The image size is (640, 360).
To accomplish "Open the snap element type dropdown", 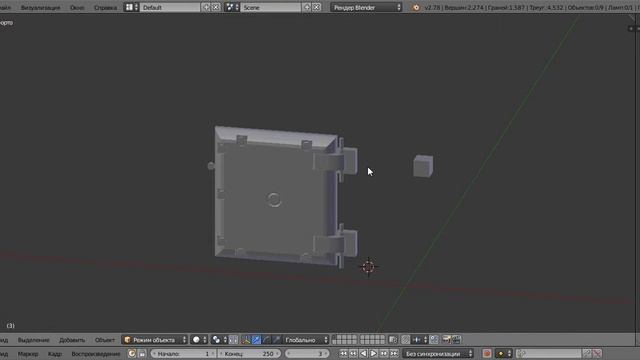I will click(x=419, y=340).
